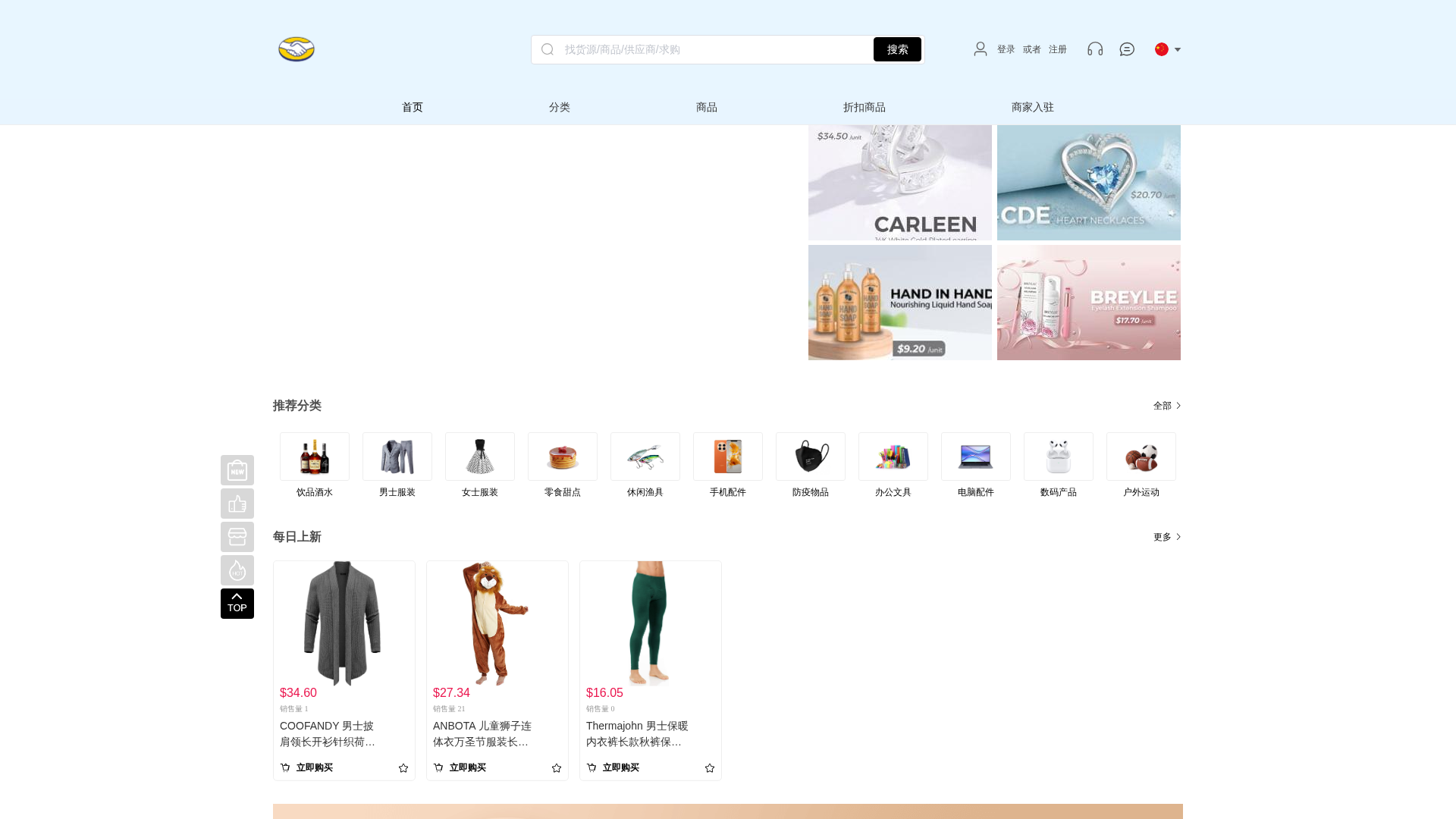Click the magnifier icon in search box
1456x819 pixels.
(x=548, y=49)
